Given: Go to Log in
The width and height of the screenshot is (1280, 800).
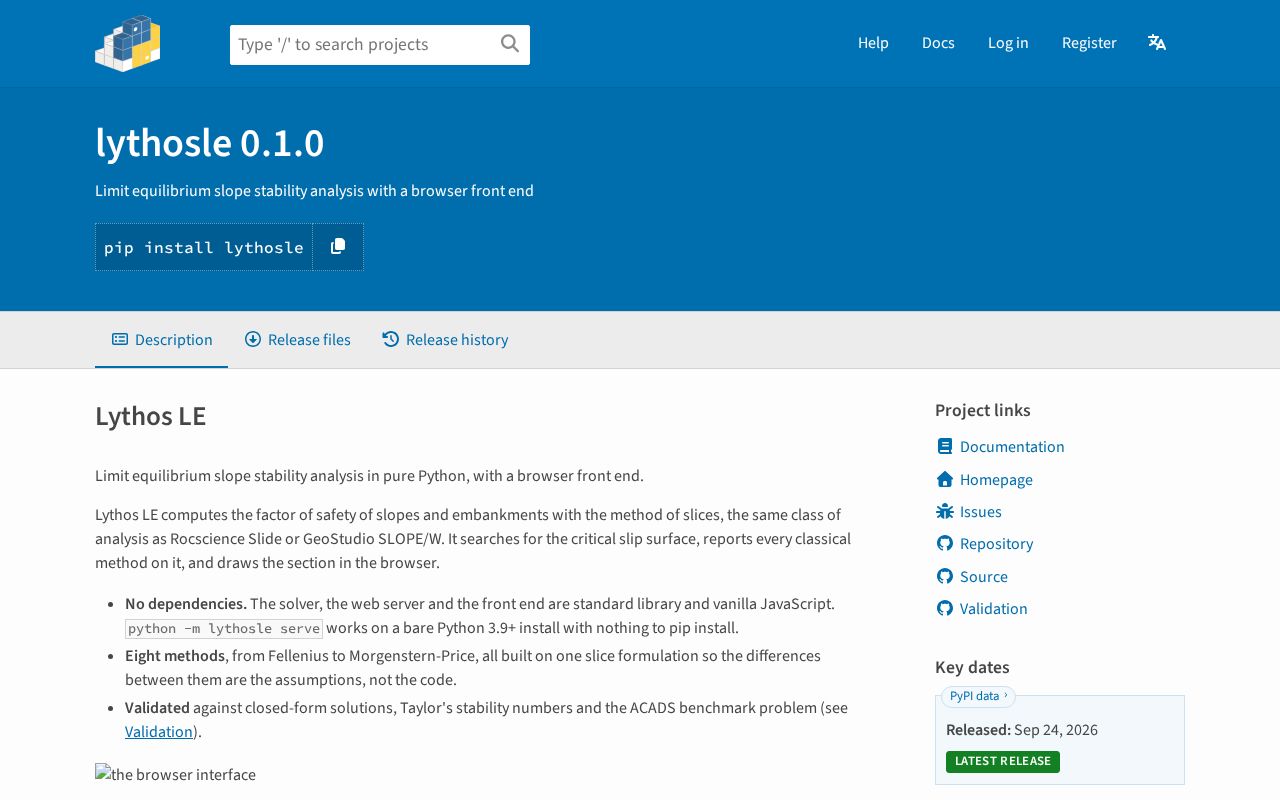Looking at the screenshot, I should click(1008, 43).
